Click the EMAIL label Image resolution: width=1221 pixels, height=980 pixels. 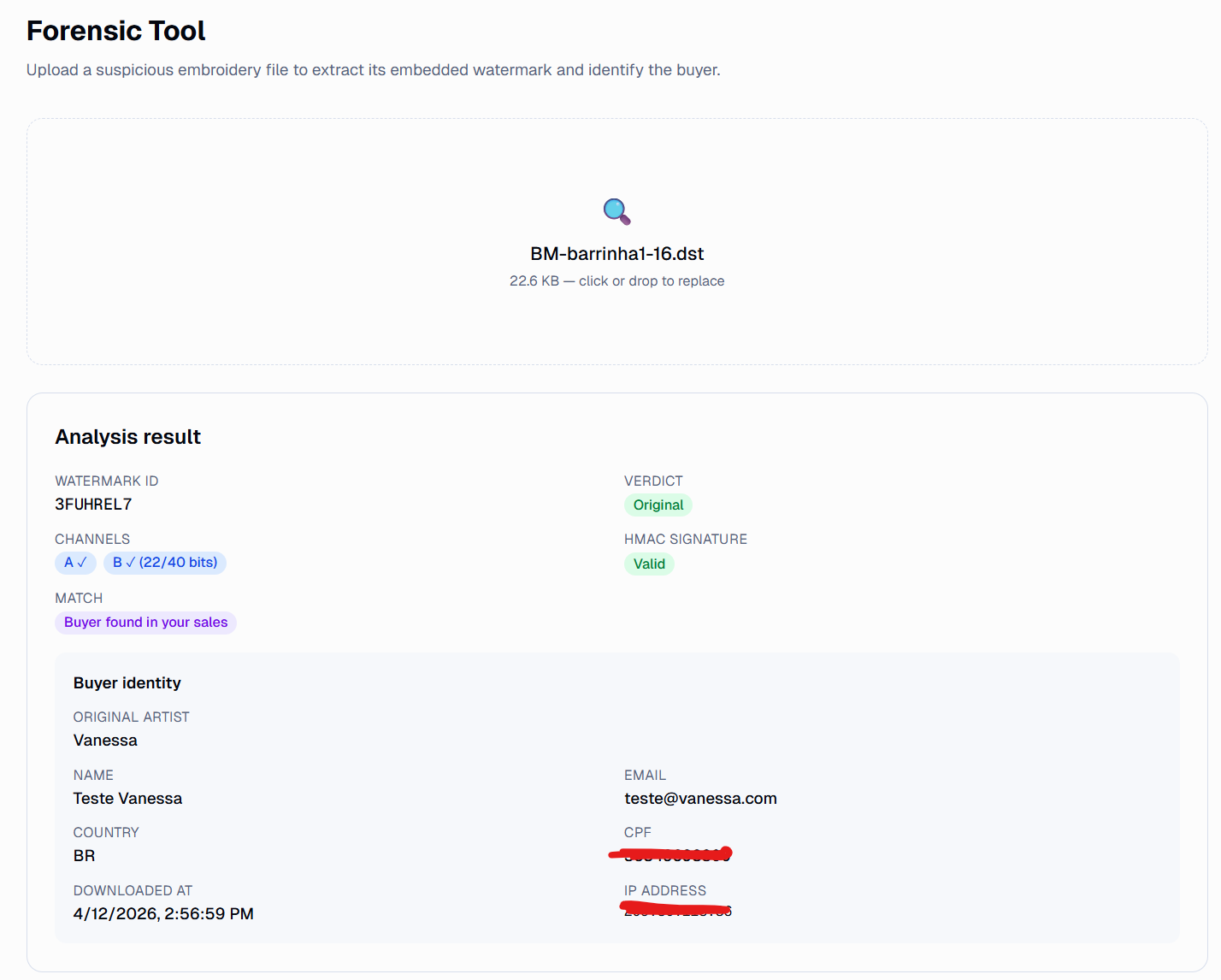coord(645,776)
